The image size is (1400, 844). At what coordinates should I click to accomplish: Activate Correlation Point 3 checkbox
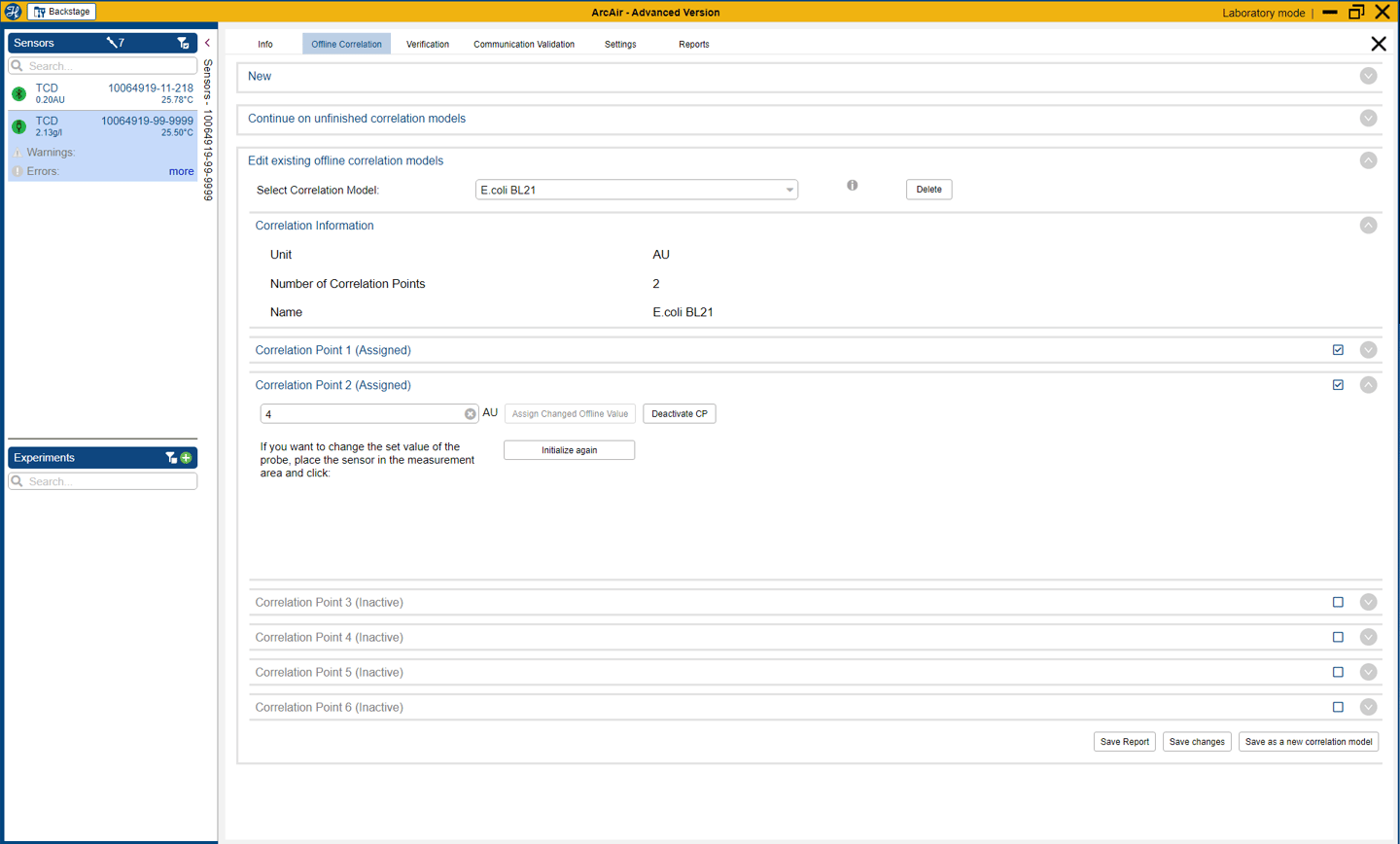(1338, 602)
